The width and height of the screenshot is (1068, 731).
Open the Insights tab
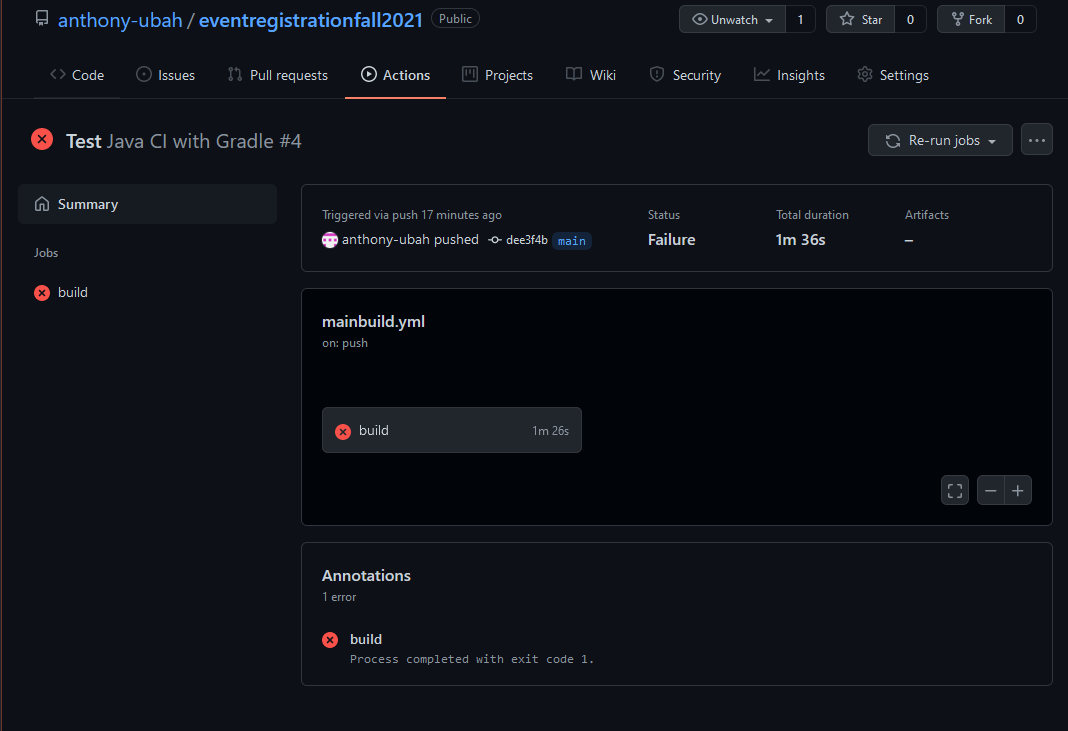point(790,75)
